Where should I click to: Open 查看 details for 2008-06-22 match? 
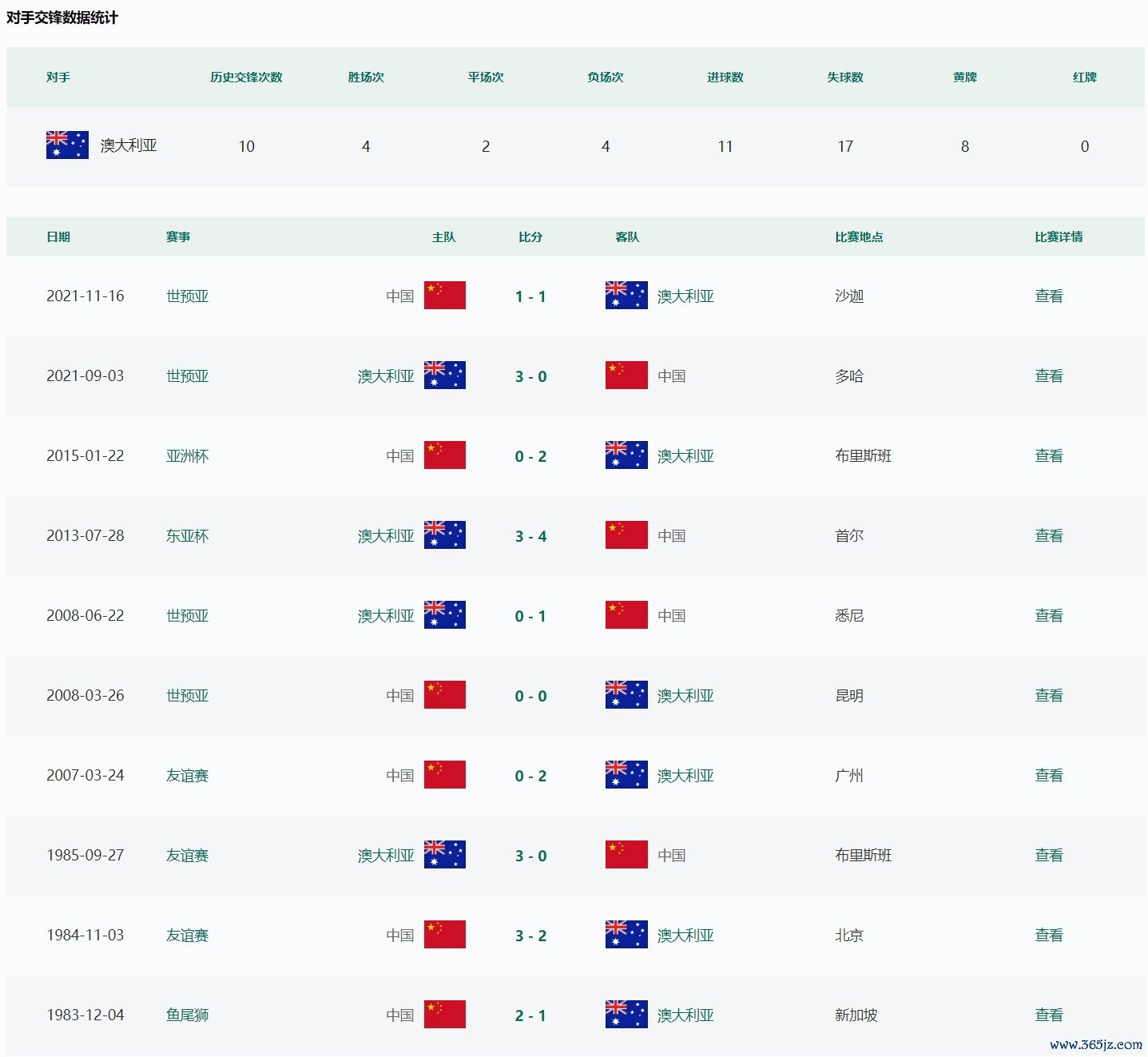[1049, 616]
